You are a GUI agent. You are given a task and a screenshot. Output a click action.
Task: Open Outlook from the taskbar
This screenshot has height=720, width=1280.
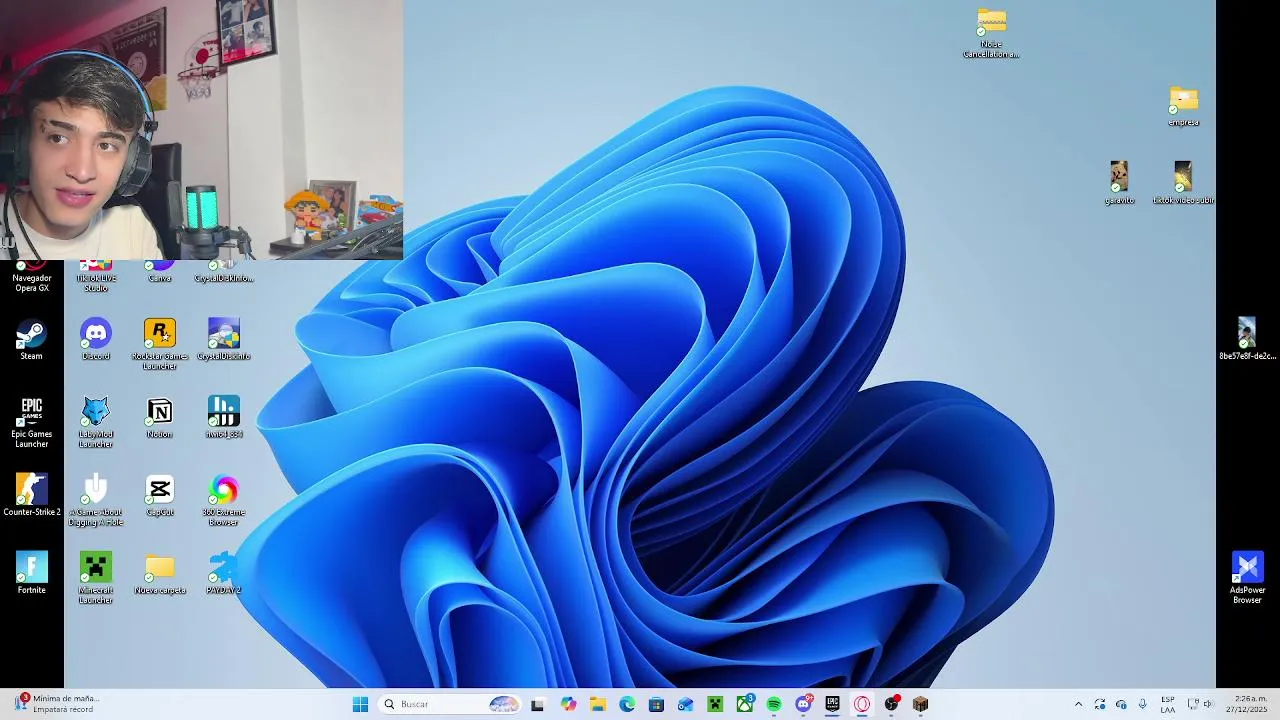(685, 704)
